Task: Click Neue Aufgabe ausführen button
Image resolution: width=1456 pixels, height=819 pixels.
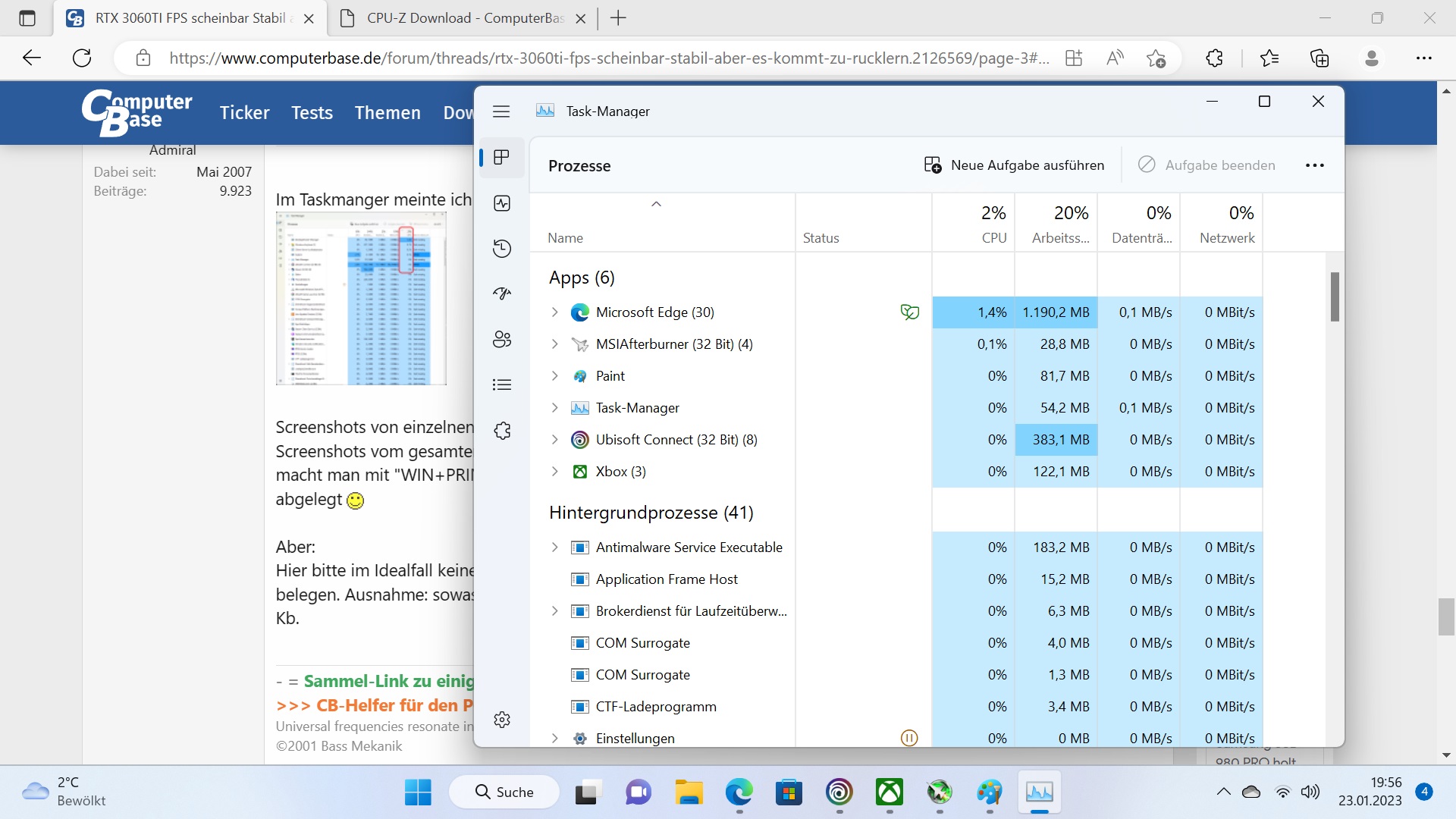Action: coord(1014,165)
